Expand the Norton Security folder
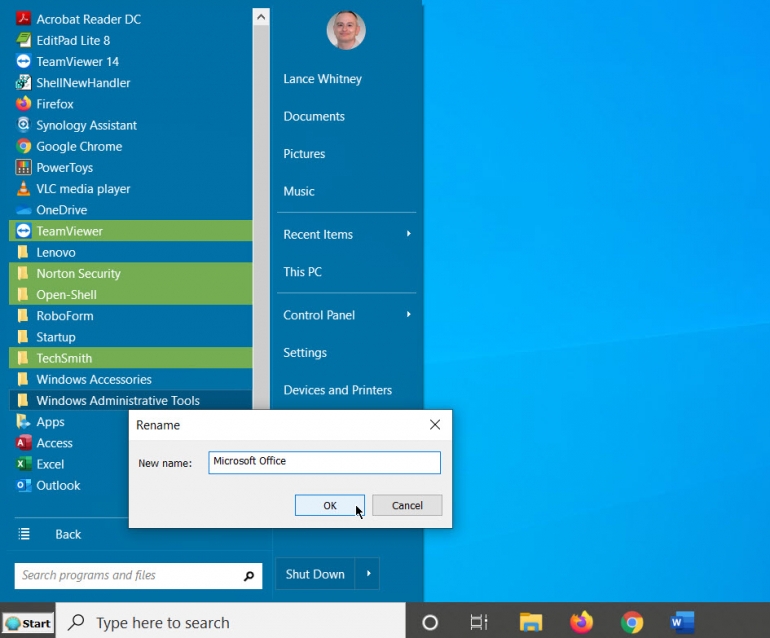Viewport: 770px width, 638px height. click(x=131, y=273)
